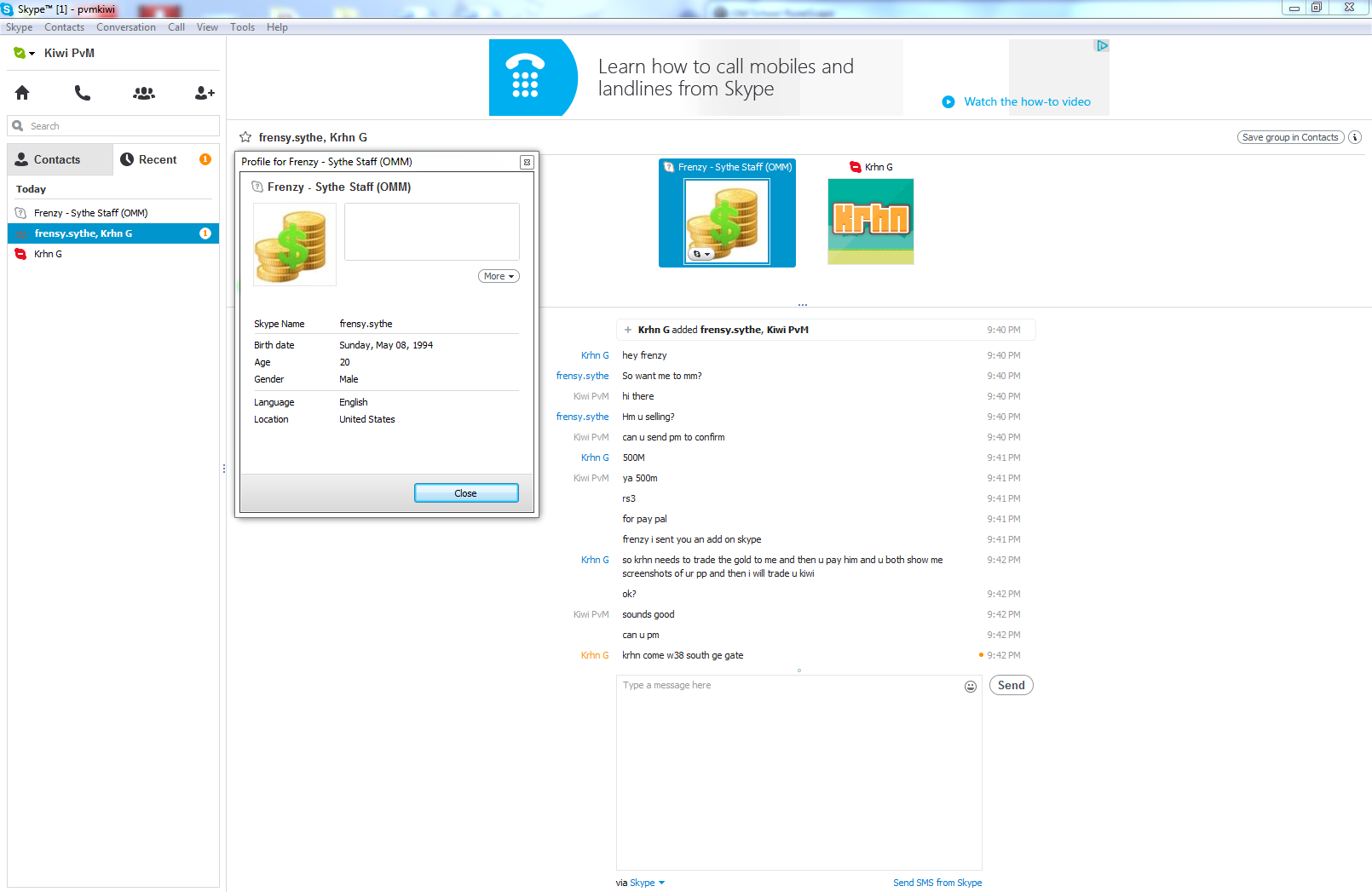Click sender name frensy.sythe on 'So want me to mm?'
Image resolution: width=1372 pixels, height=892 pixels.
[x=583, y=376]
